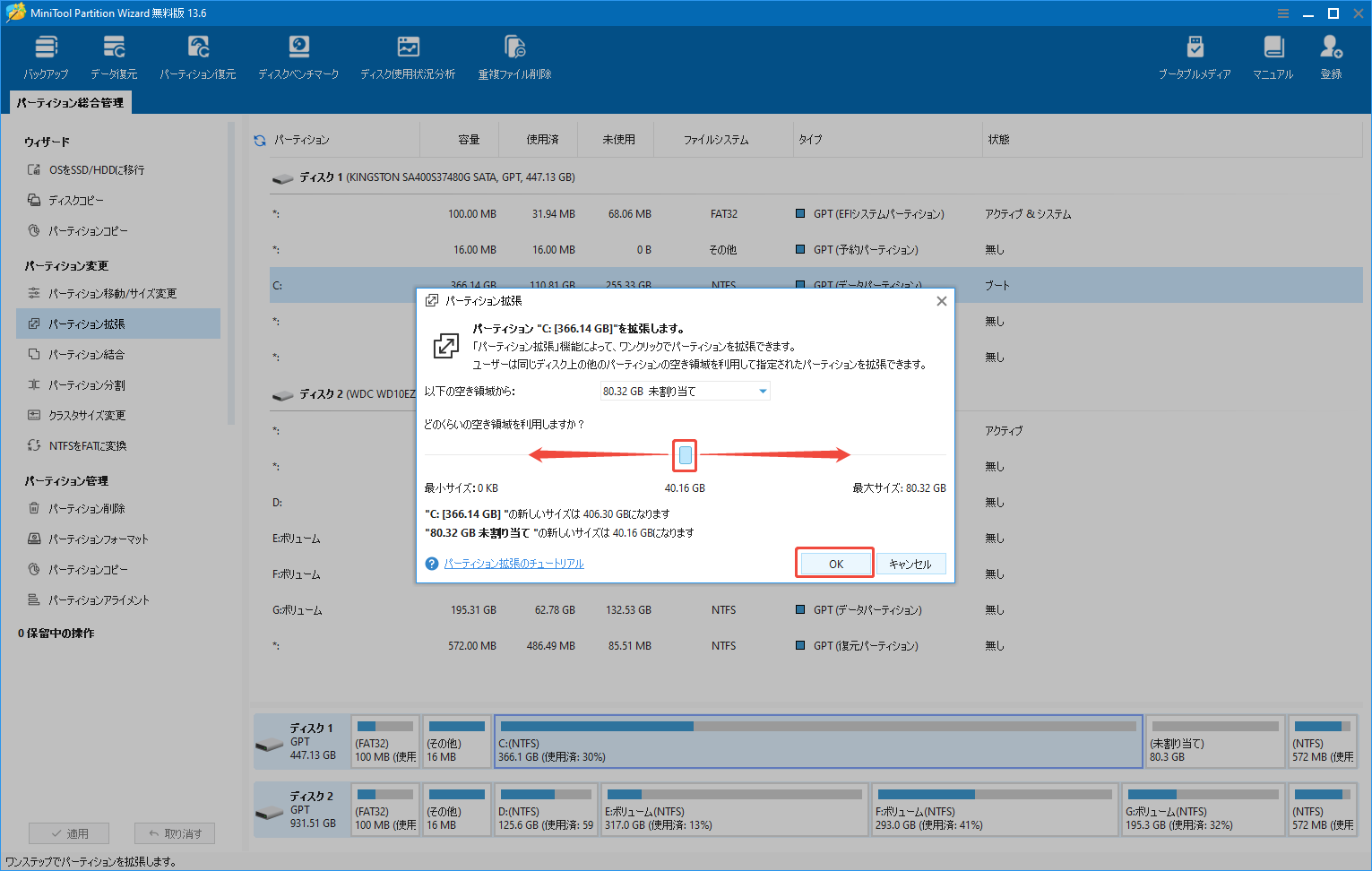The image size is (1372, 871).
Task: Click the help icon in the dialog
Action: click(432, 563)
